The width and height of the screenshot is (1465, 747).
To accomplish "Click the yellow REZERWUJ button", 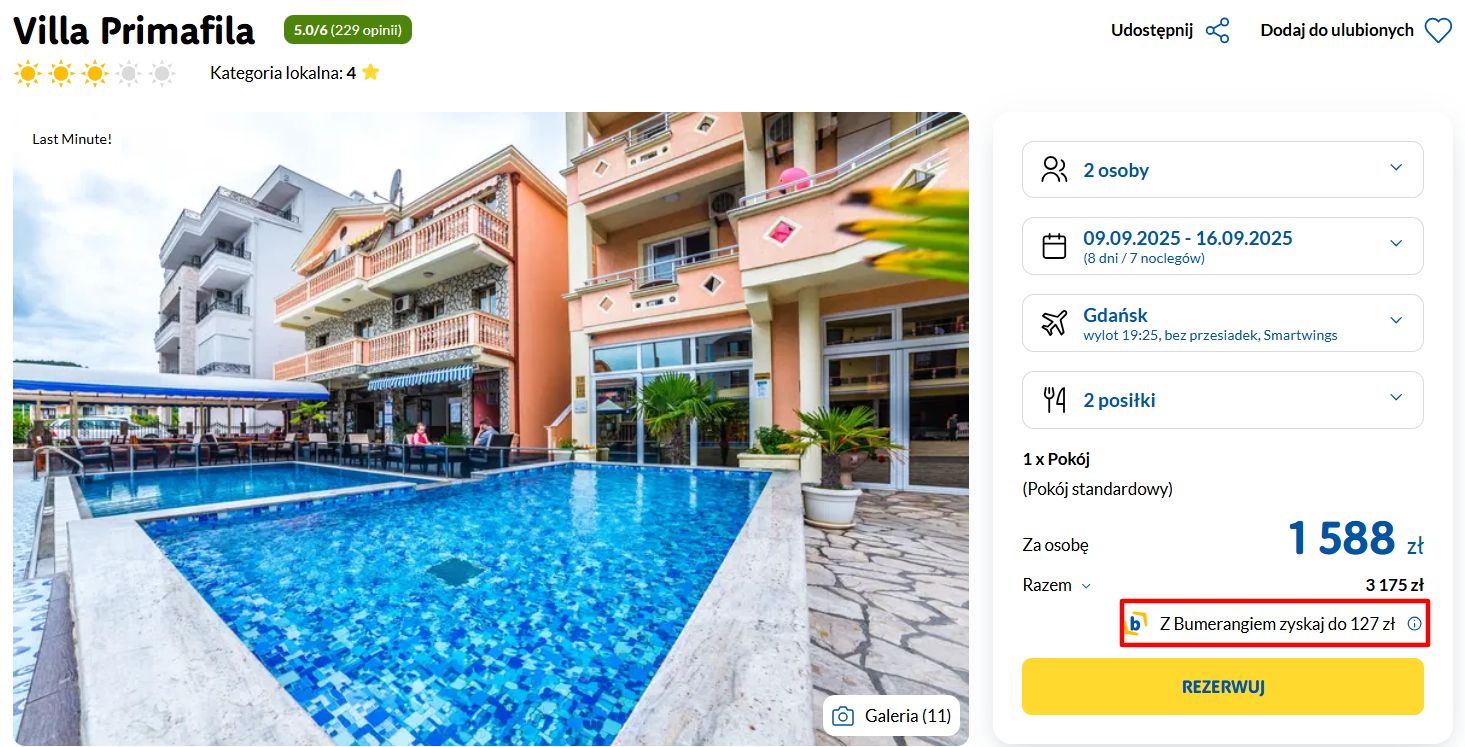I will pyautogui.click(x=1222, y=686).
